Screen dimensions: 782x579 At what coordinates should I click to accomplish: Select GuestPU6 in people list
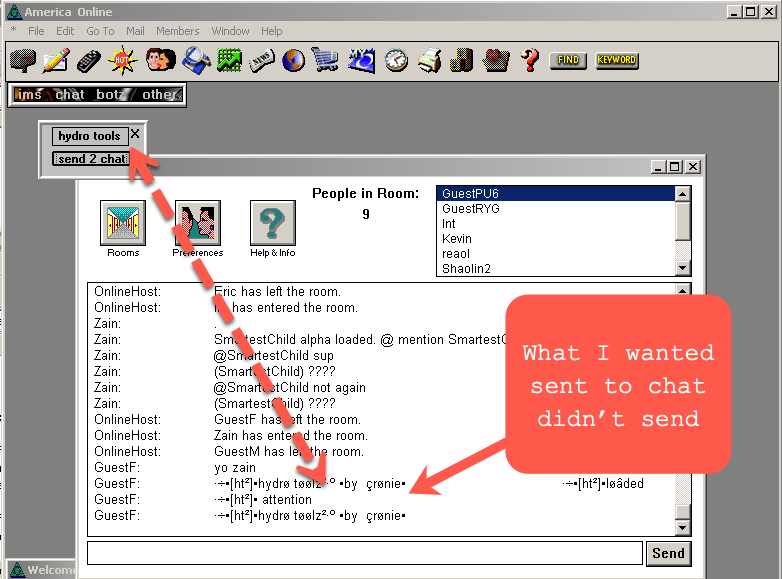tap(556, 193)
